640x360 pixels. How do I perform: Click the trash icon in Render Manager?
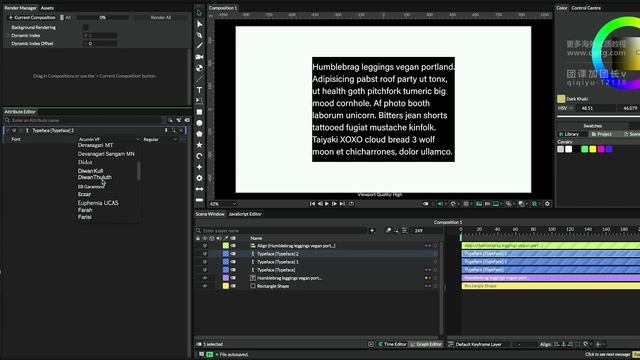pyautogui.click(x=62, y=18)
